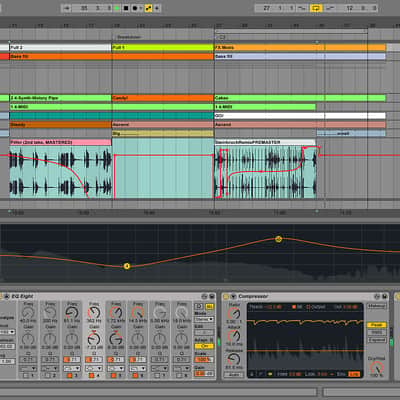The height and width of the screenshot is (400, 400).
Task: Toggle the yellow loop switch
Action: pyautogui.click(x=316, y=8)
